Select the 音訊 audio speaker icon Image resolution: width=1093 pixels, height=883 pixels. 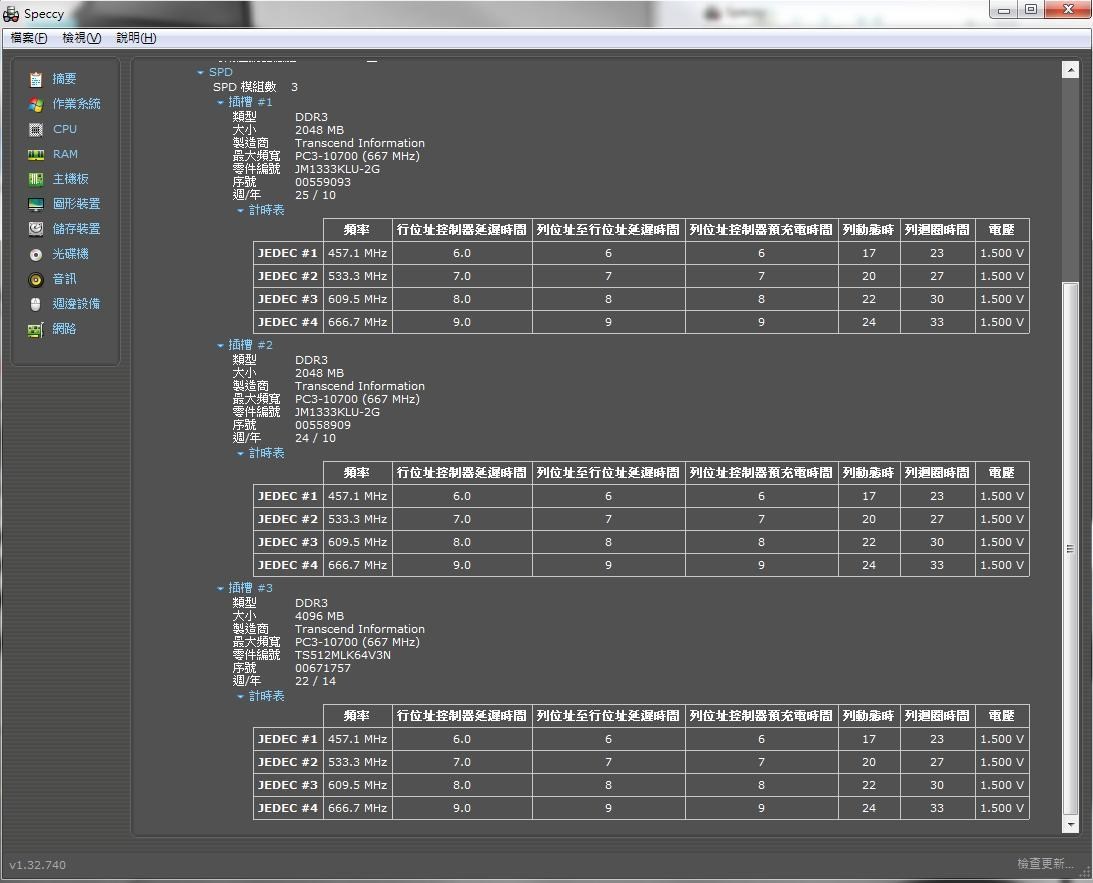36,279
